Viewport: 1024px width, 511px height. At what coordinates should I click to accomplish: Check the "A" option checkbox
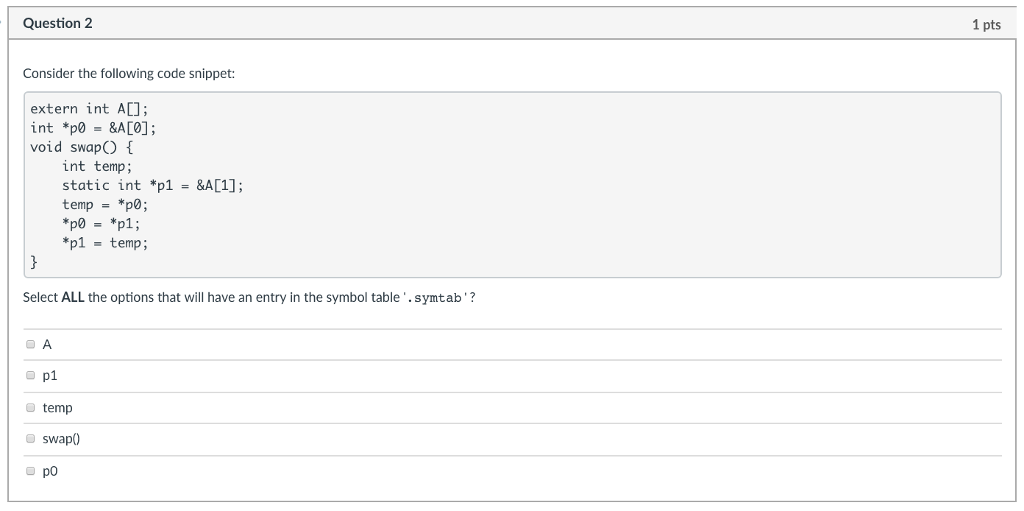(32, 345)
